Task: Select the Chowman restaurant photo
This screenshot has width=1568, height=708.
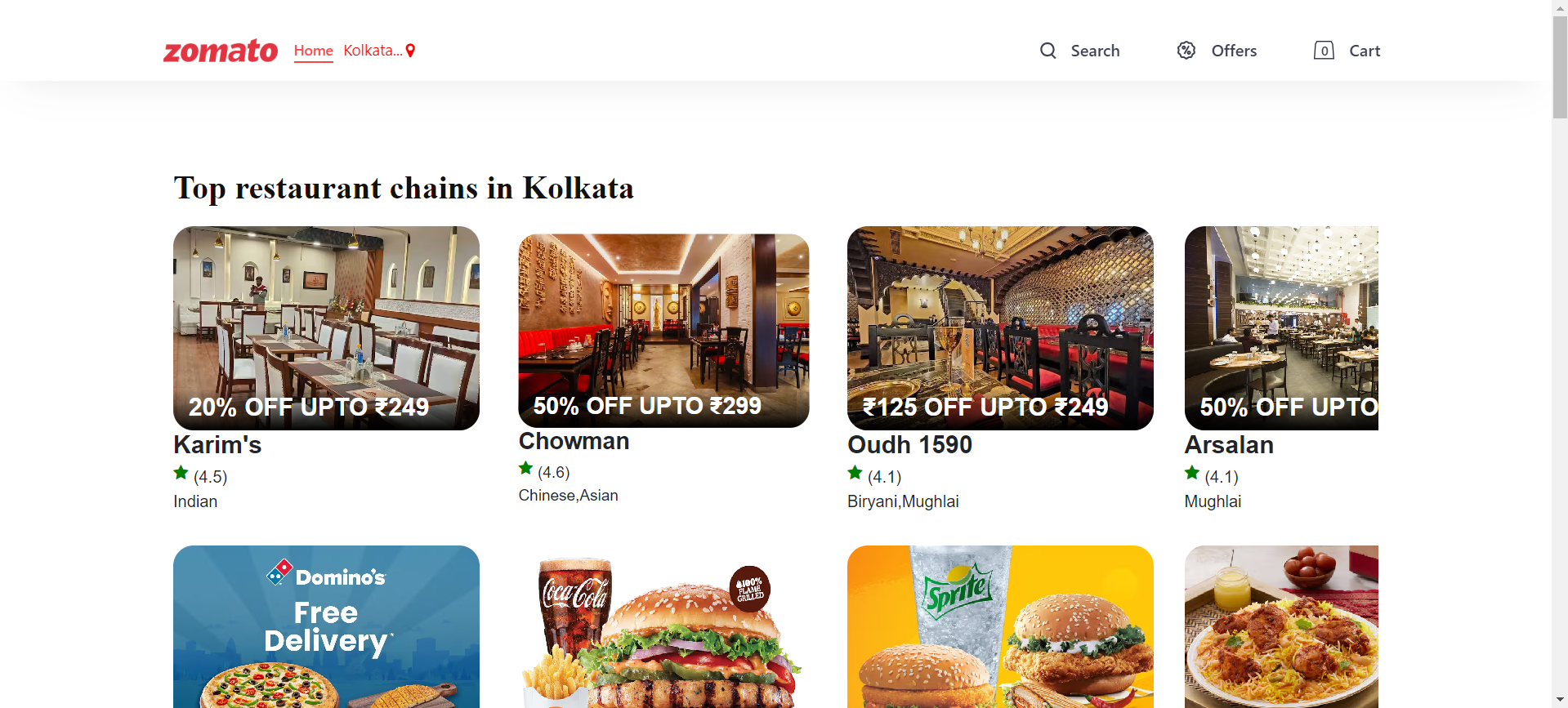Action: (663, 331)
